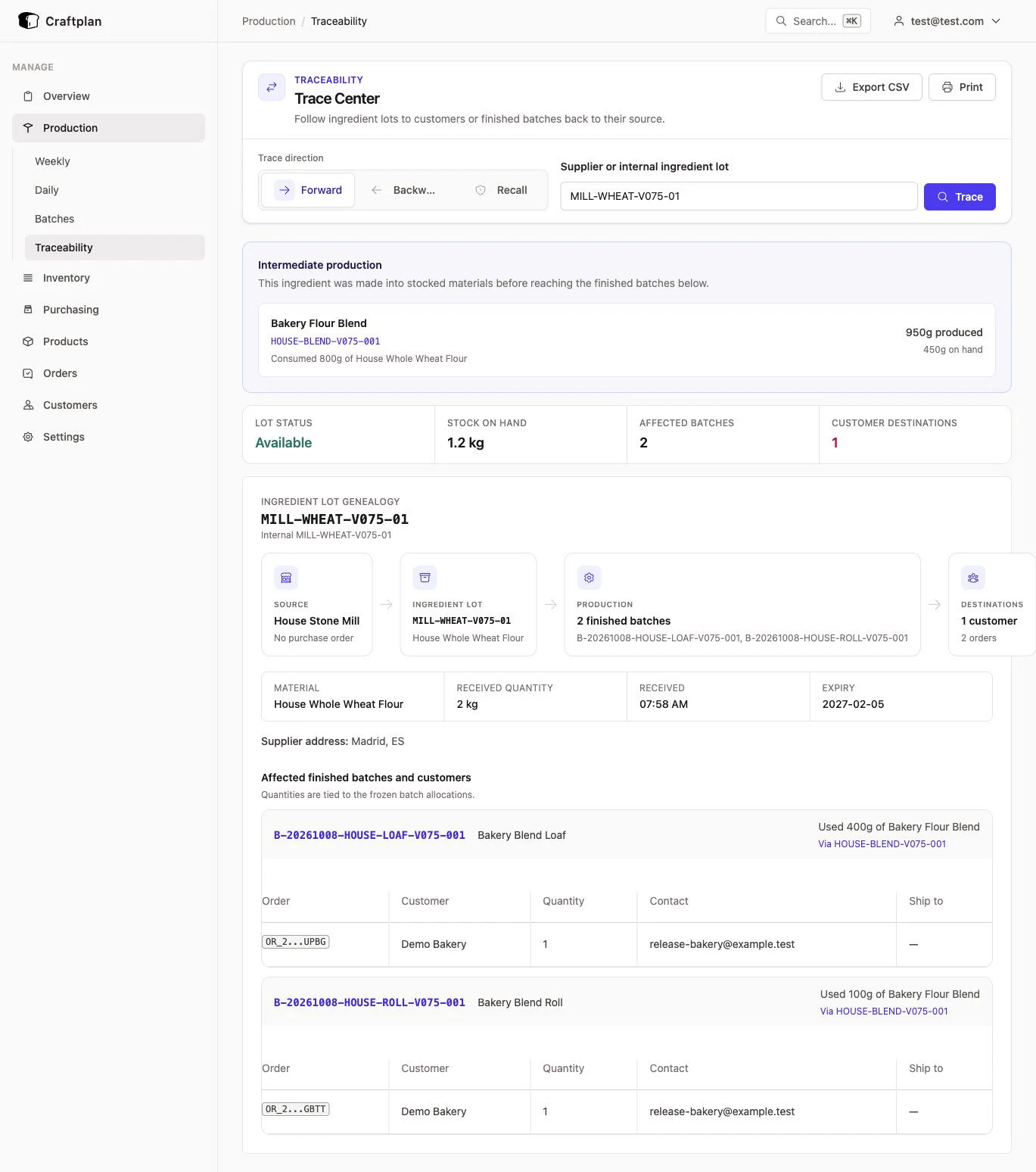Click the Source mill building icon

(x=286, y=578)
